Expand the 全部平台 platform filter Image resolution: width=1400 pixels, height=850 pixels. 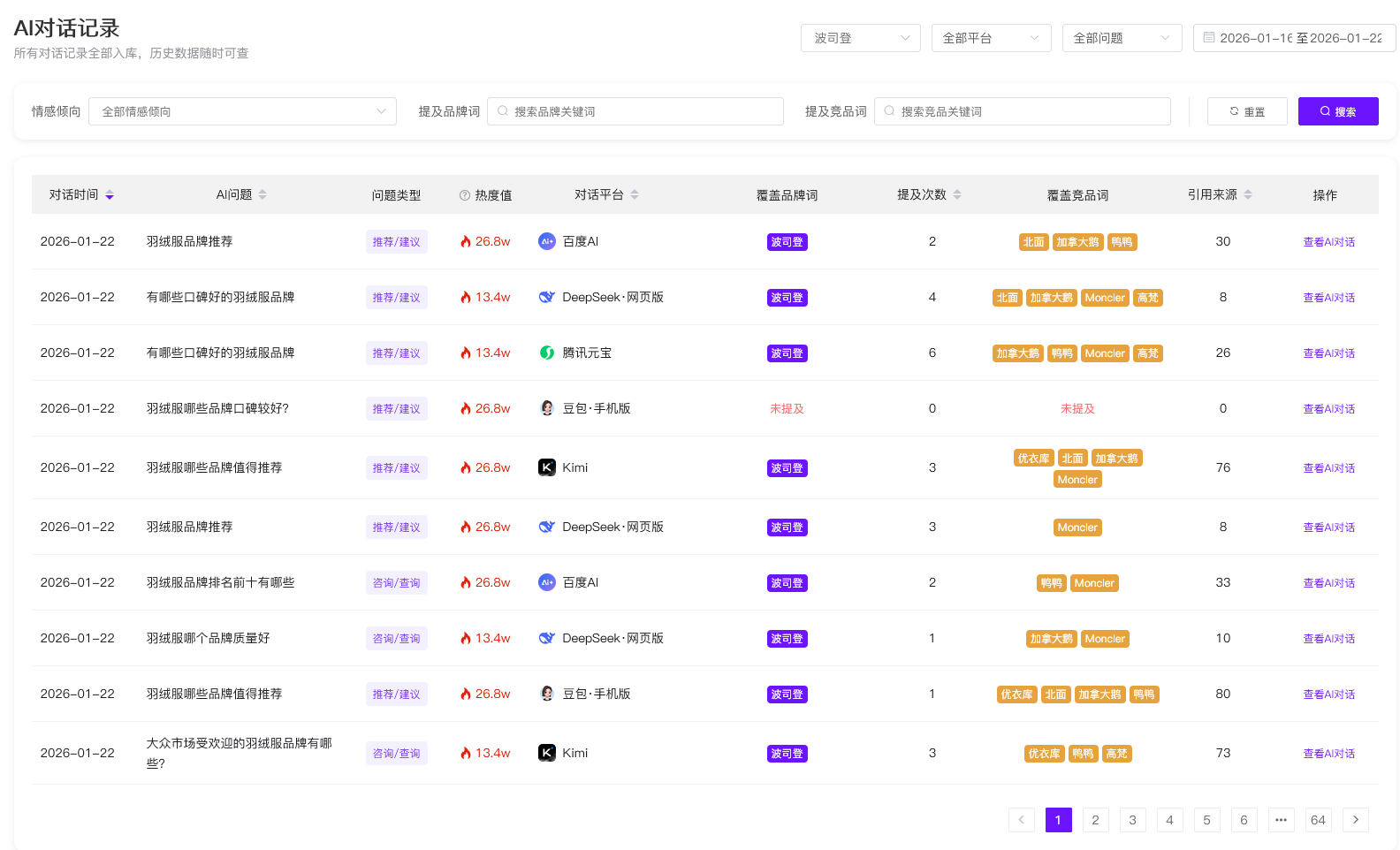pos(991,38)
